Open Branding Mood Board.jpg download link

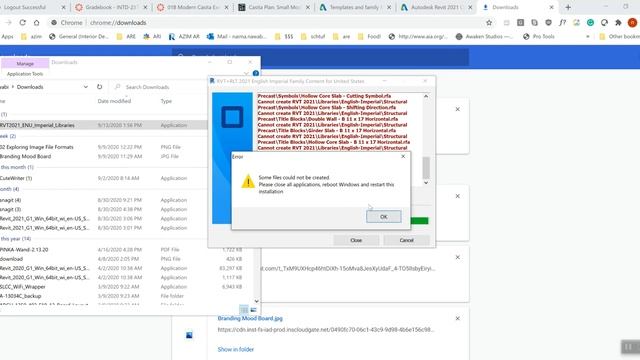tap(250, 318)
